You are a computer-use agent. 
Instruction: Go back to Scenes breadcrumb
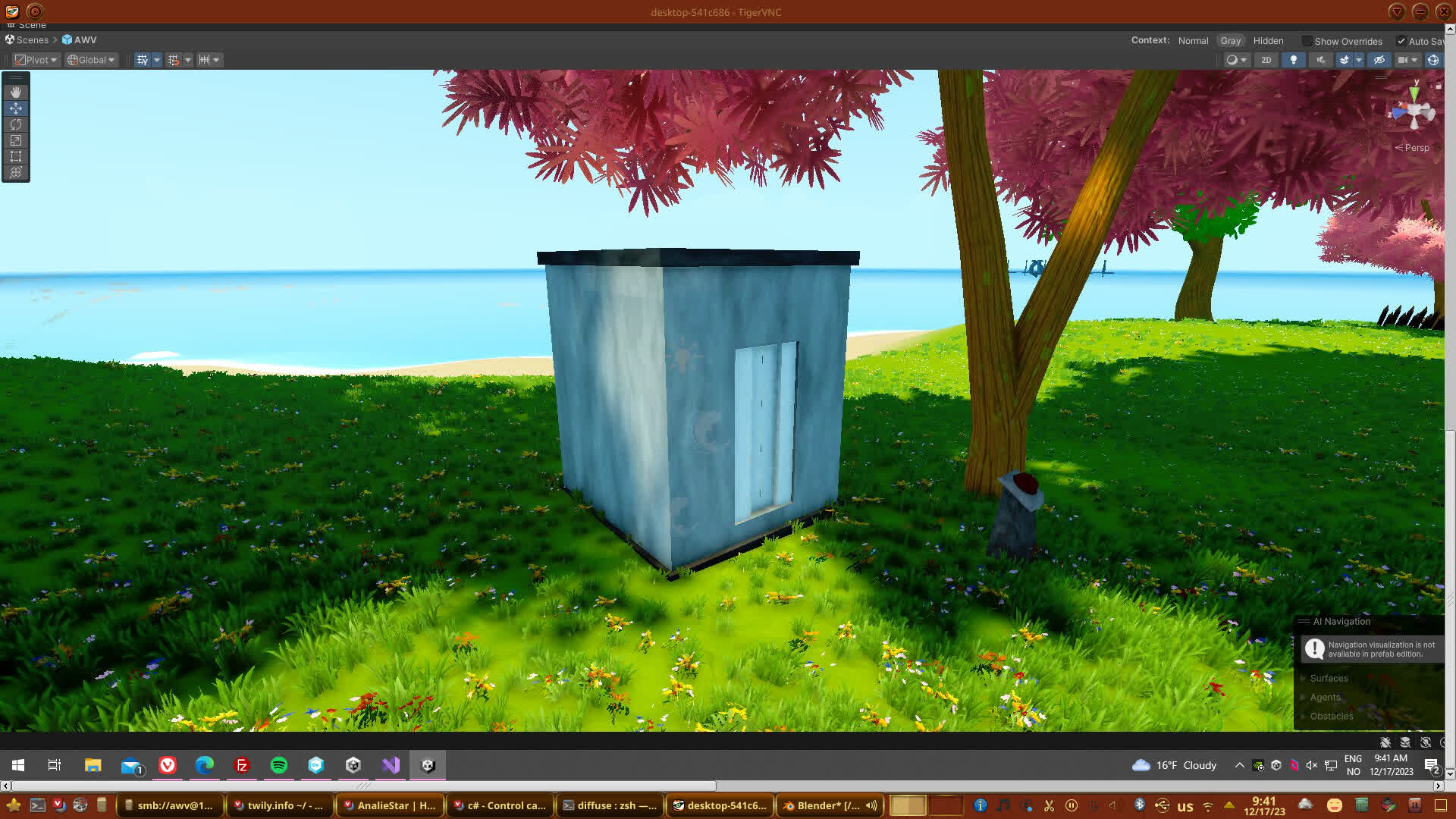pos(32,39)
